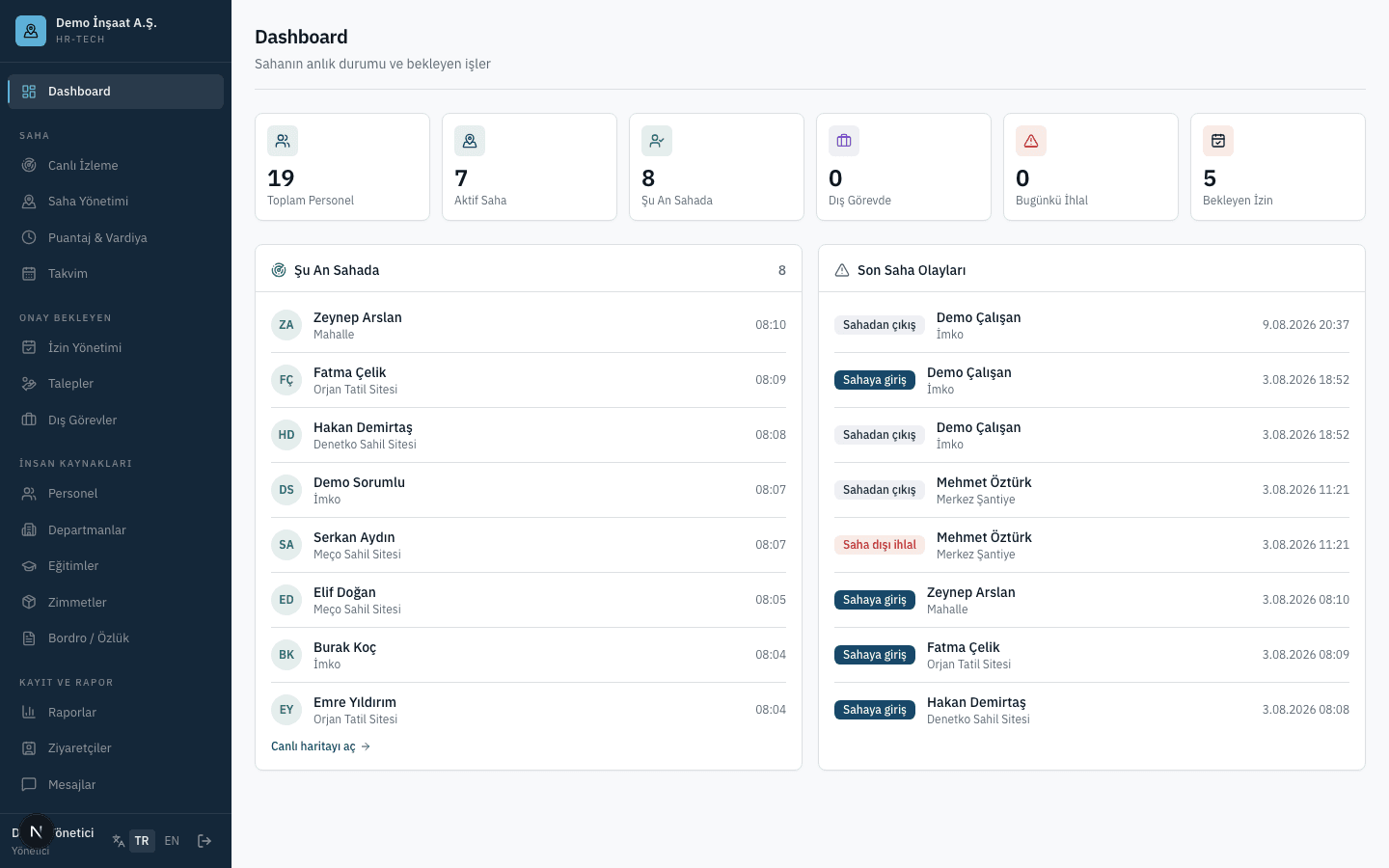Open Canlı İzleme radar icon in sidebar
Image resolution: width=1389 pixels, height=868 pixels.
tap(29, 165)
